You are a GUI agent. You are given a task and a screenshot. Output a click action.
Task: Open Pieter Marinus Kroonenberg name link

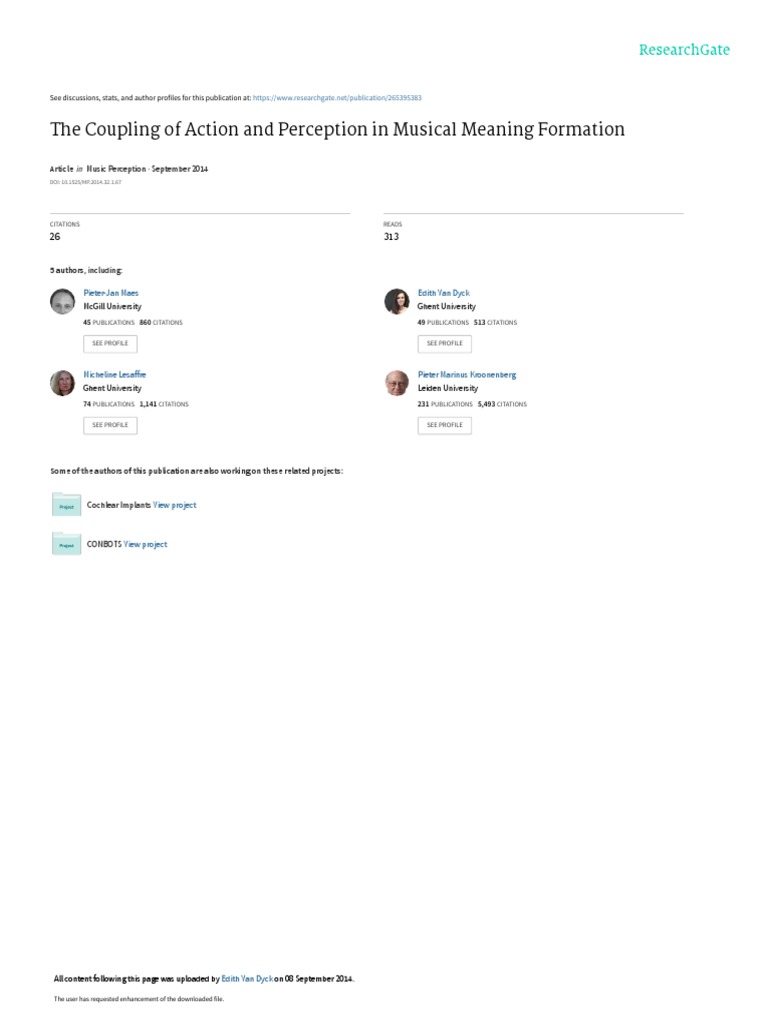point(467,375)
